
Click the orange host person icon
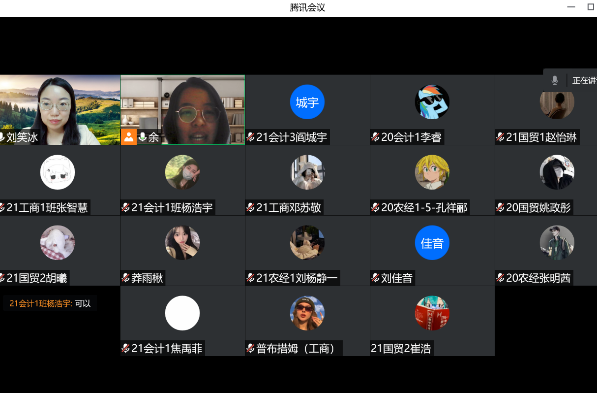[129, 137]
